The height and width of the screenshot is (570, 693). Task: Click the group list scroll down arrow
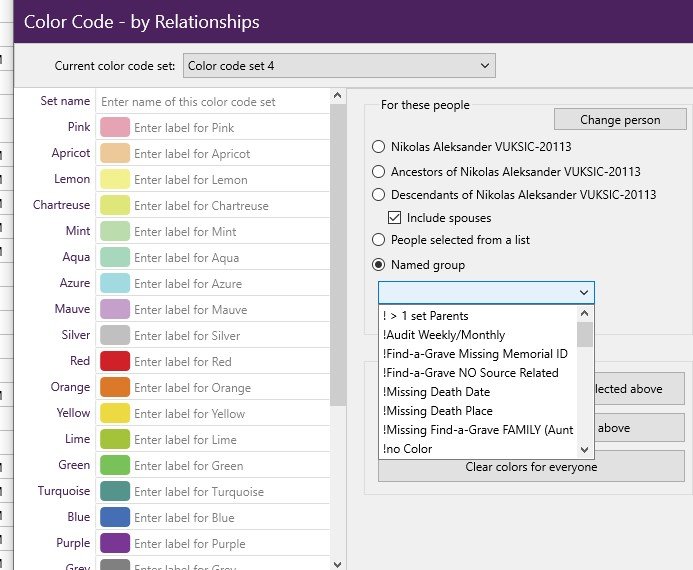click(x=585, y=450)
